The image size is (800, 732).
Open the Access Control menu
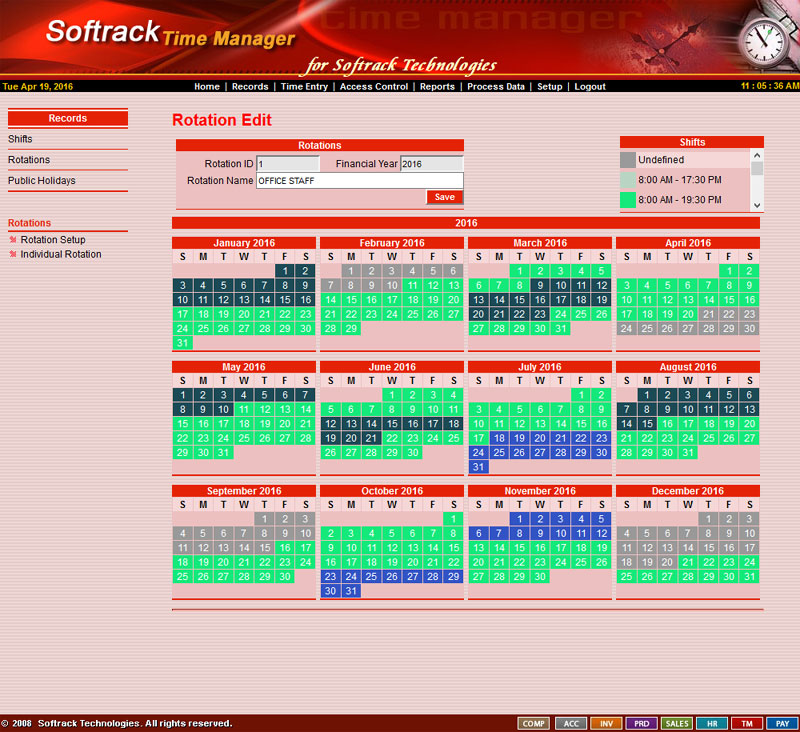(374, 87)
